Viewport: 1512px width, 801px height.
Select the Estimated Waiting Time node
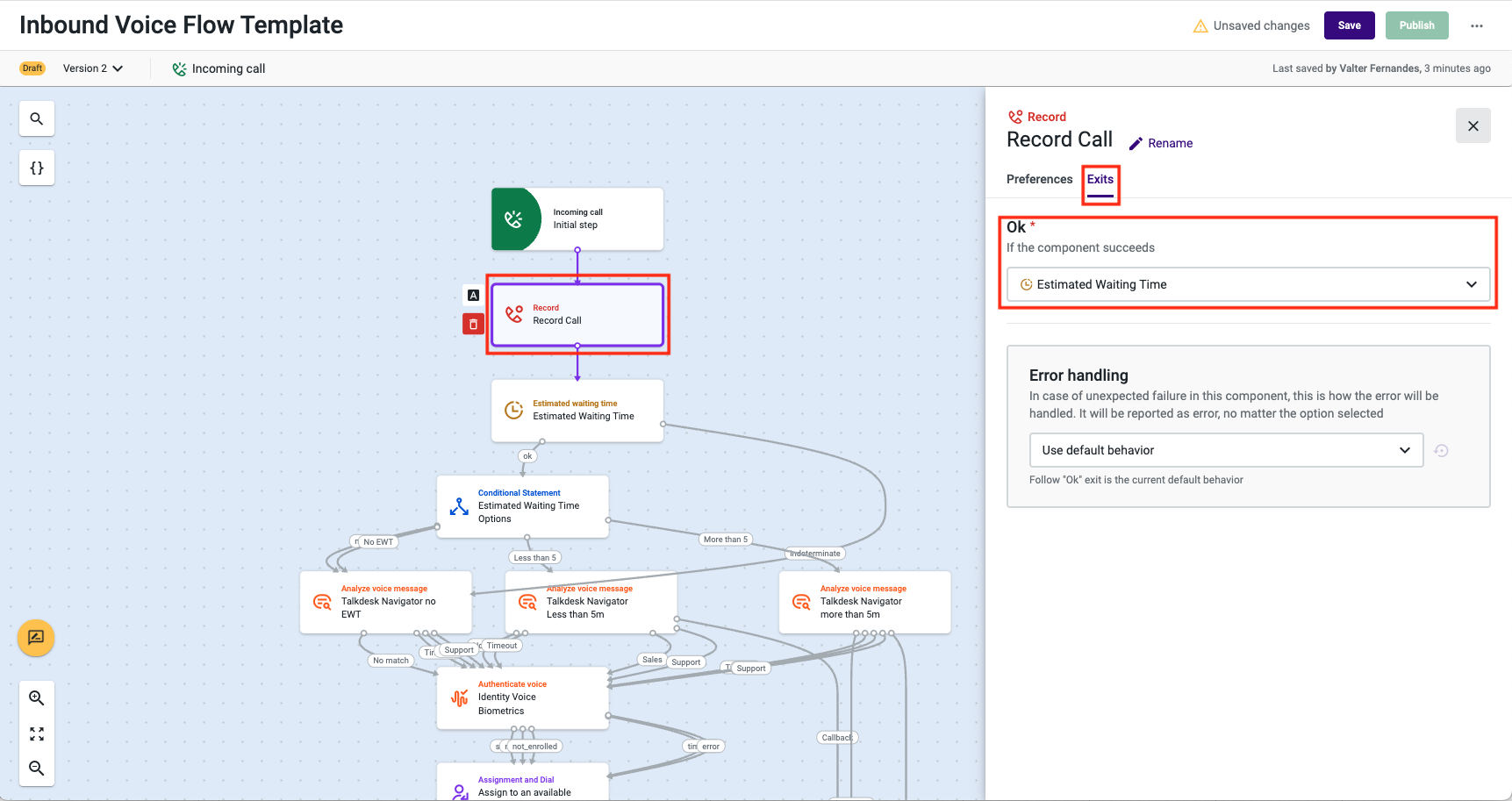[x=577, y=411]
